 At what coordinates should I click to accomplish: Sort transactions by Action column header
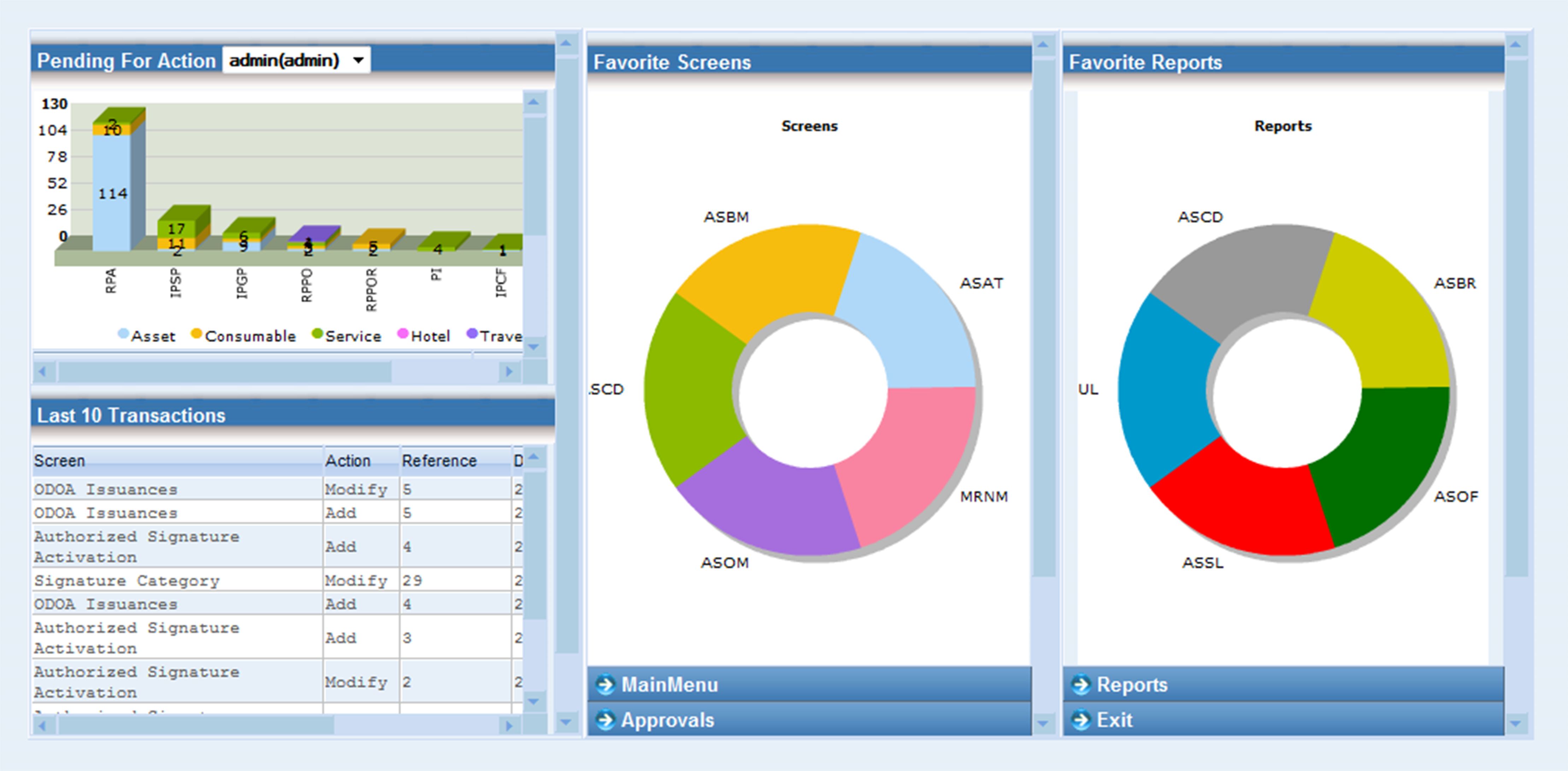pos(361,461)
